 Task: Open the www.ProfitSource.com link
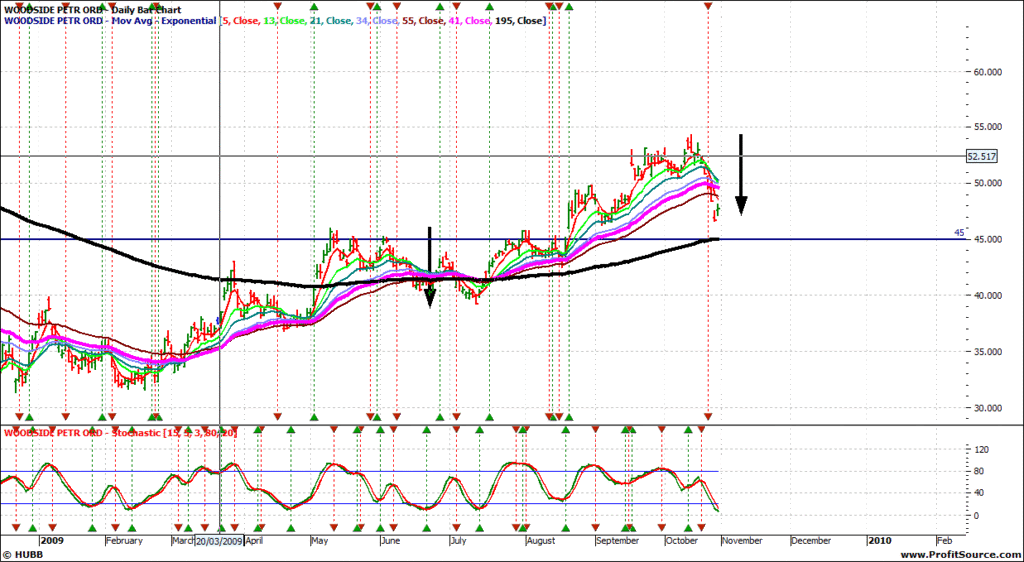[961, 555]
